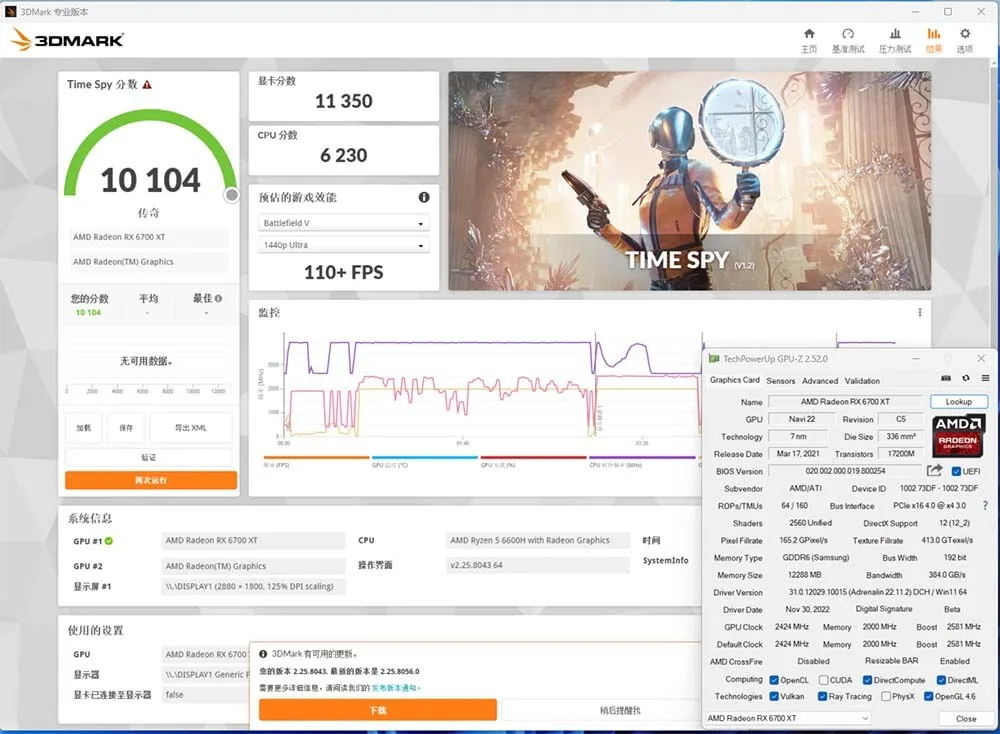Click the Lookup button in GPU-Z
This screenshot has height=734, width=1000.
click(958, 401)
